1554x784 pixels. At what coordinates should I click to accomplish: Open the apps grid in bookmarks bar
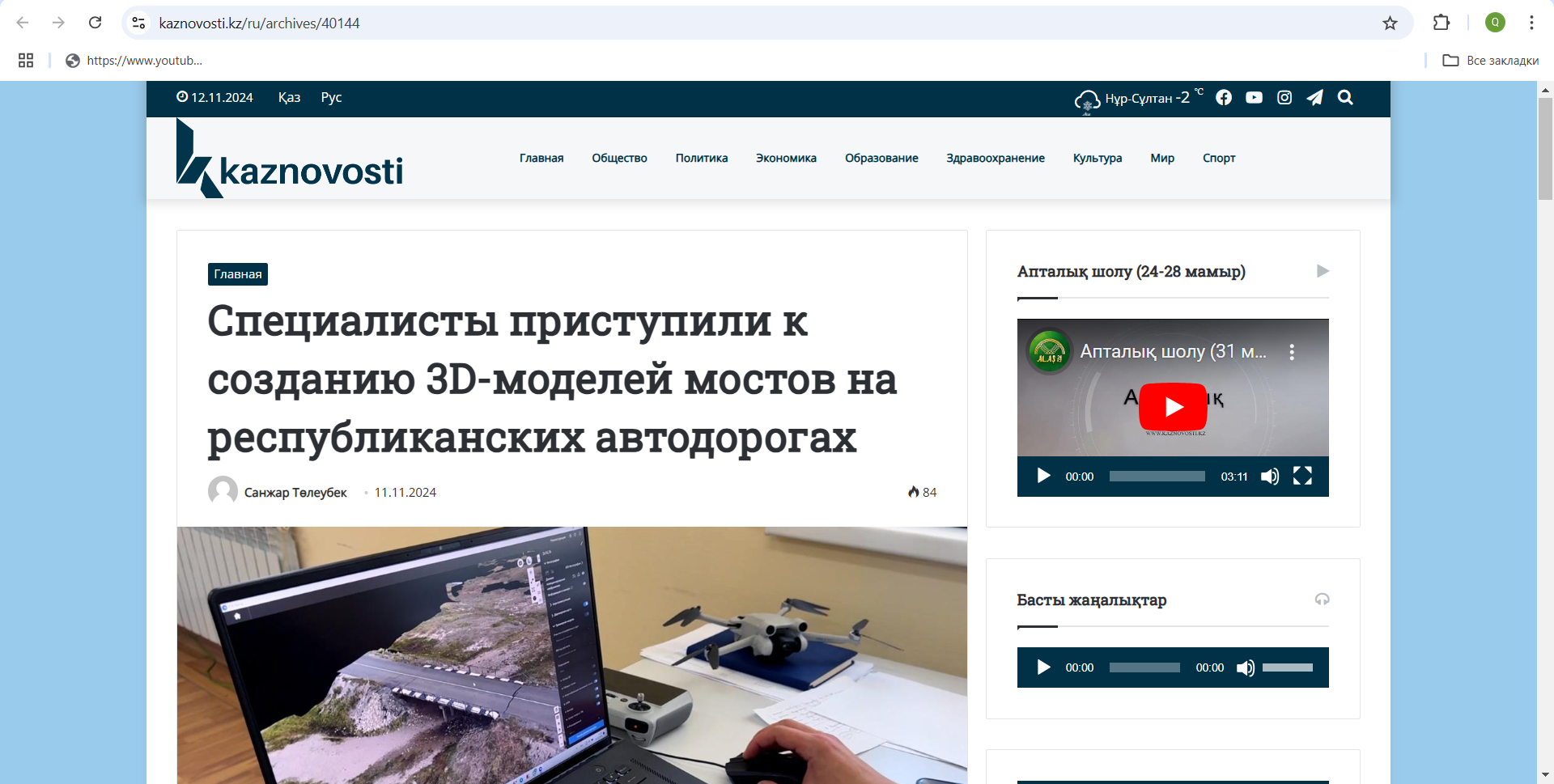pyautogui.click(x=26, y=61)
